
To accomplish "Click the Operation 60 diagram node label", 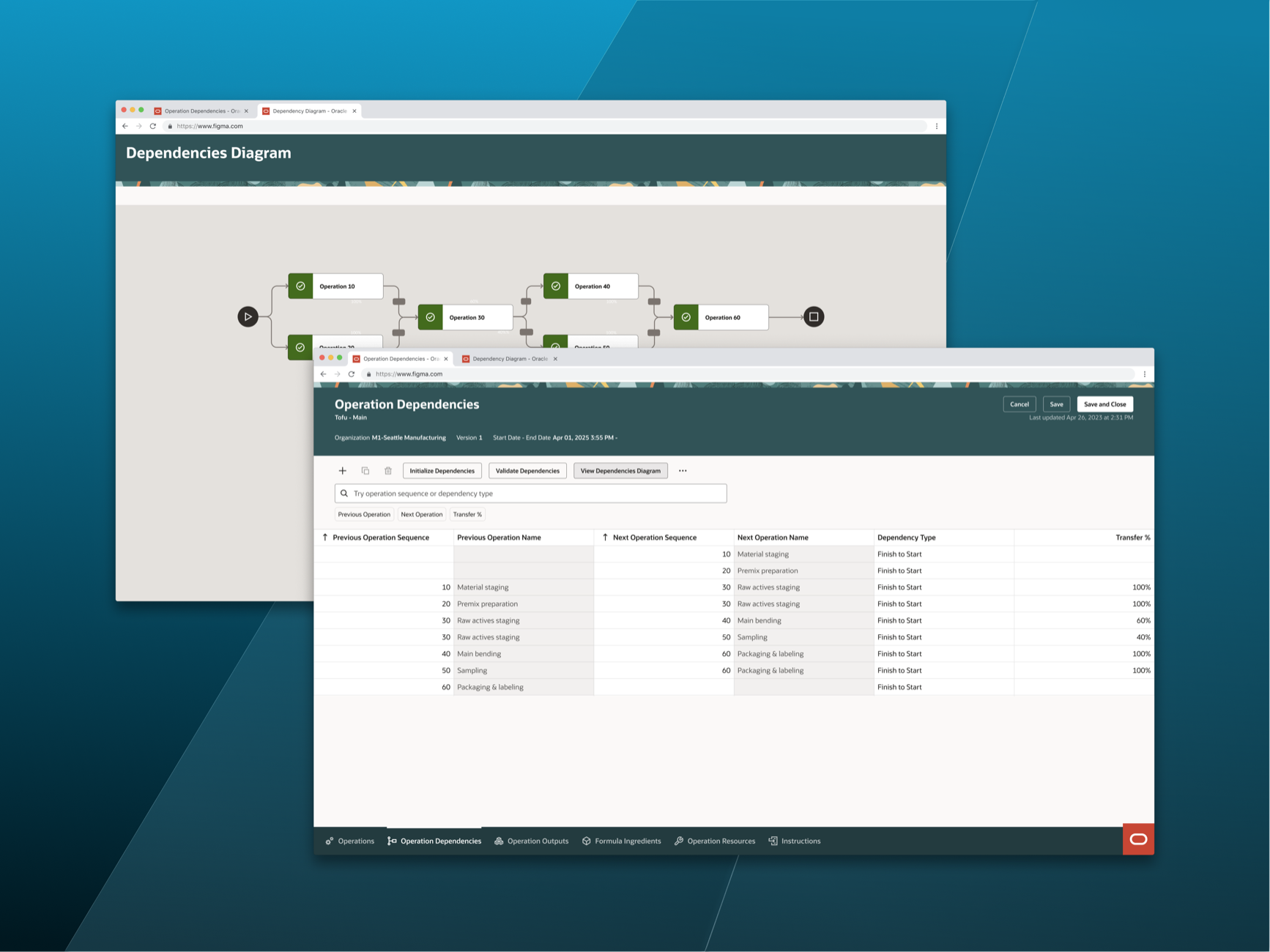I will 723,318.
